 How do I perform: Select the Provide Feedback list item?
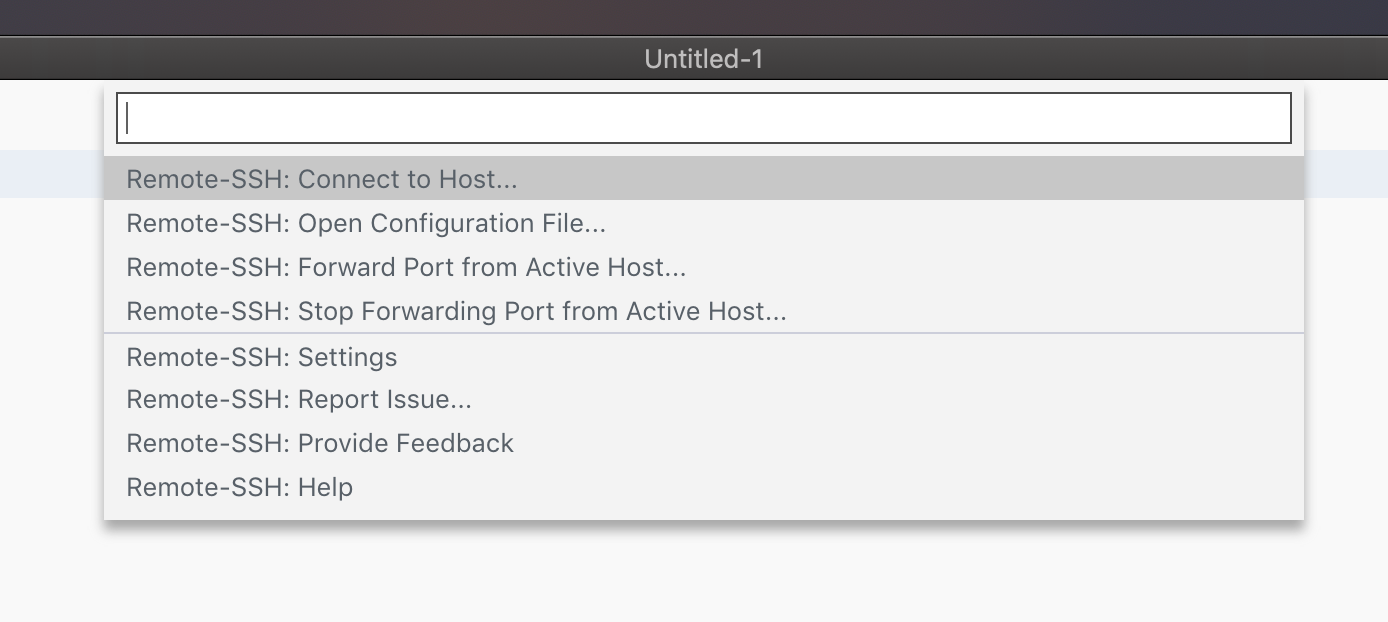[318, 443]
